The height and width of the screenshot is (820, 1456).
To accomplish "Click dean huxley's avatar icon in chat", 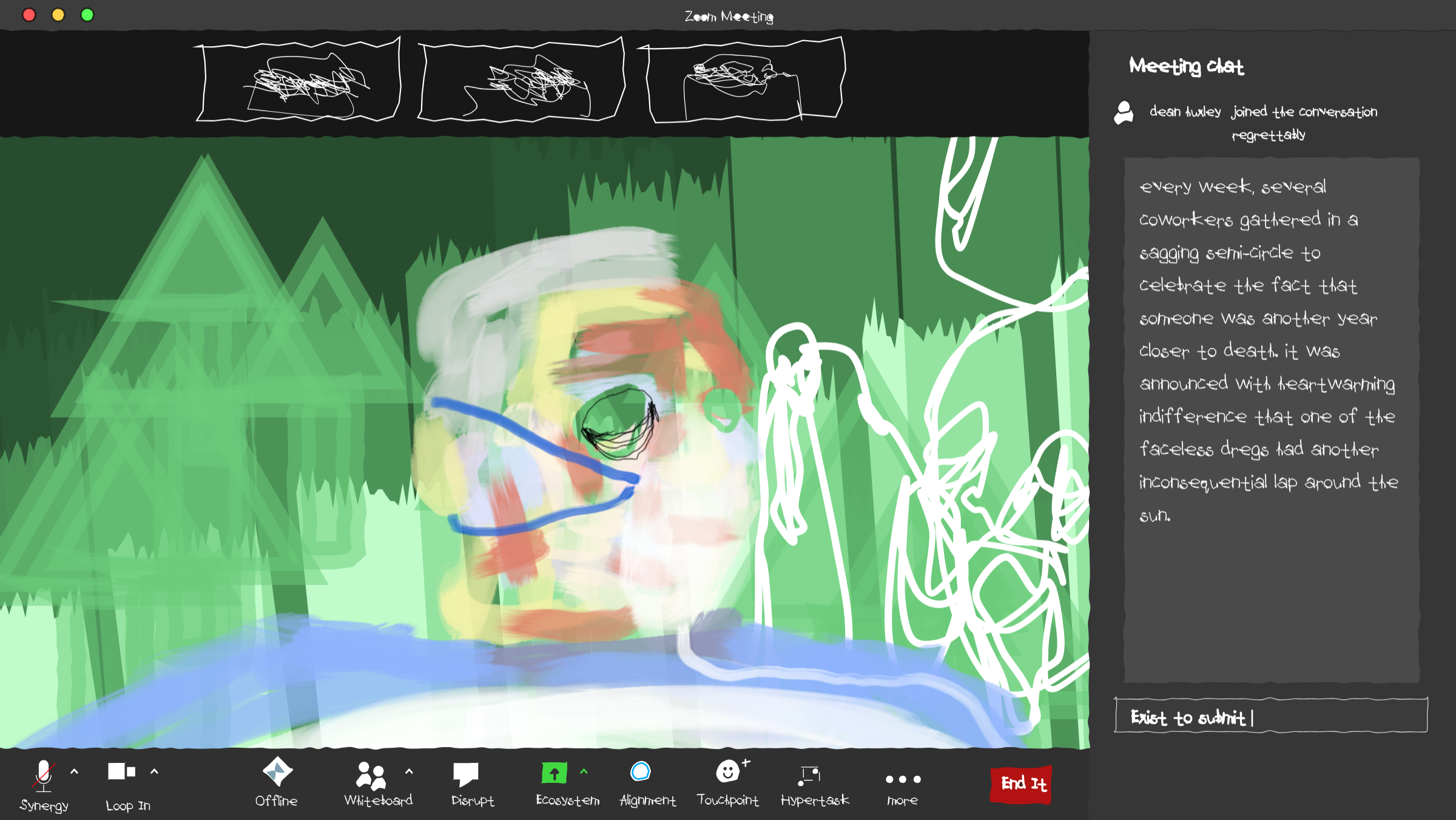I will [1124, 113].
